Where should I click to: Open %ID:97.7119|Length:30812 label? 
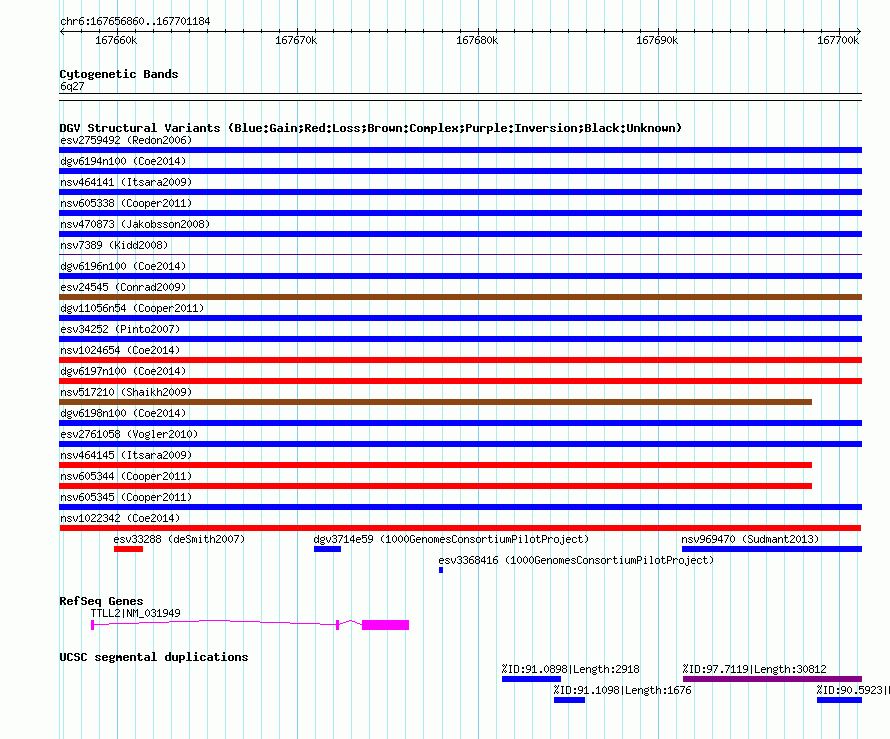(x=755, y=669)
